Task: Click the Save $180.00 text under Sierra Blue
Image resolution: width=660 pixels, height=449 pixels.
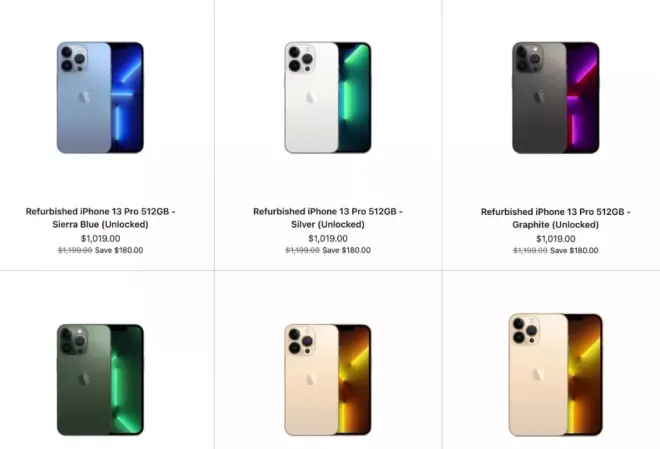Action: [x=119, y=250]
